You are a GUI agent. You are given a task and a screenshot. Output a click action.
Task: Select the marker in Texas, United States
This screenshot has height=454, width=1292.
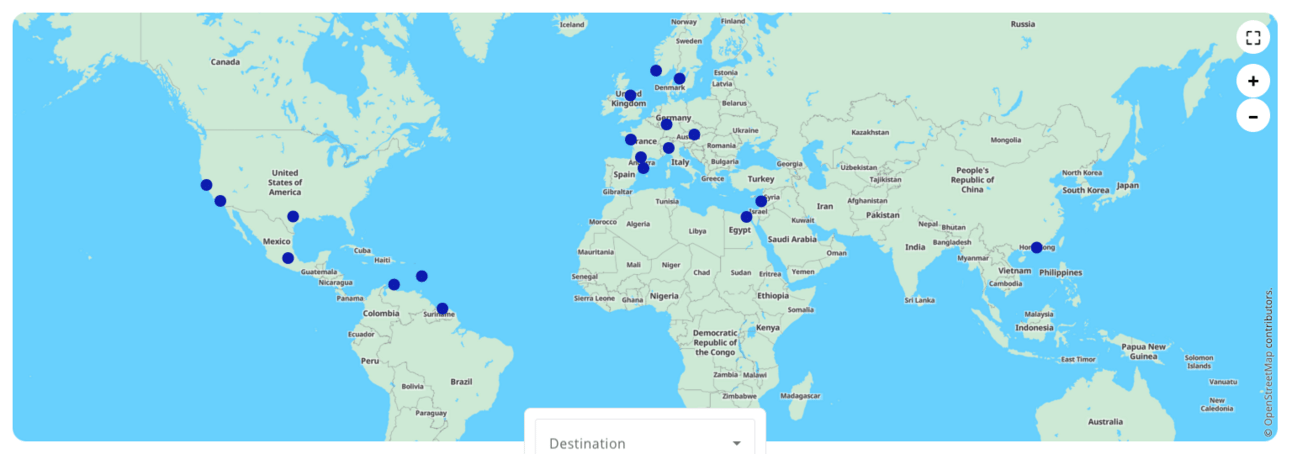(x=293, y=216)
